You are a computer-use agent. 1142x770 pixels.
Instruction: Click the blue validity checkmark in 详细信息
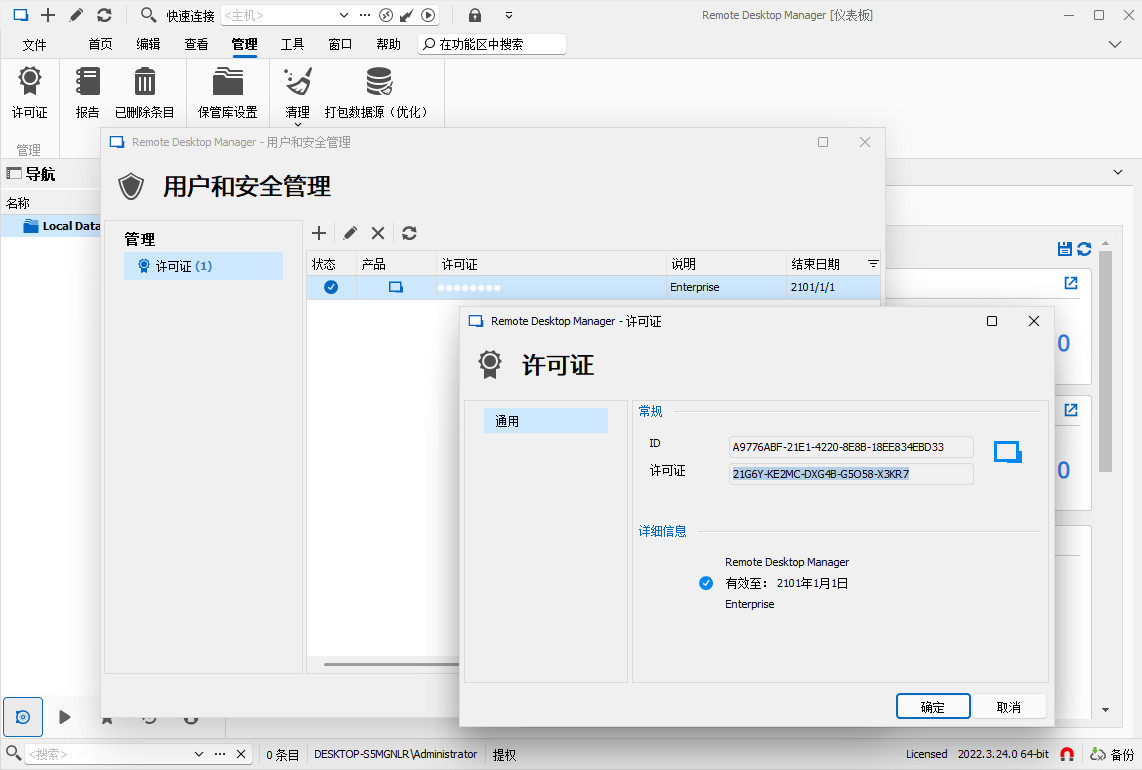click(706, 583)
